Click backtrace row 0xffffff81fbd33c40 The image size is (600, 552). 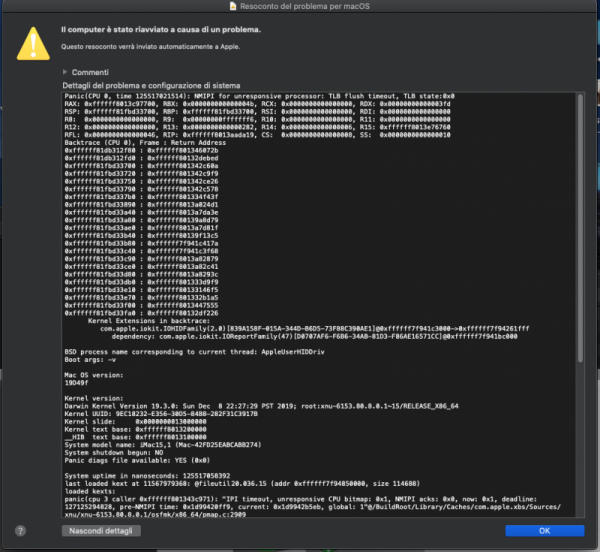pos(142,251)
